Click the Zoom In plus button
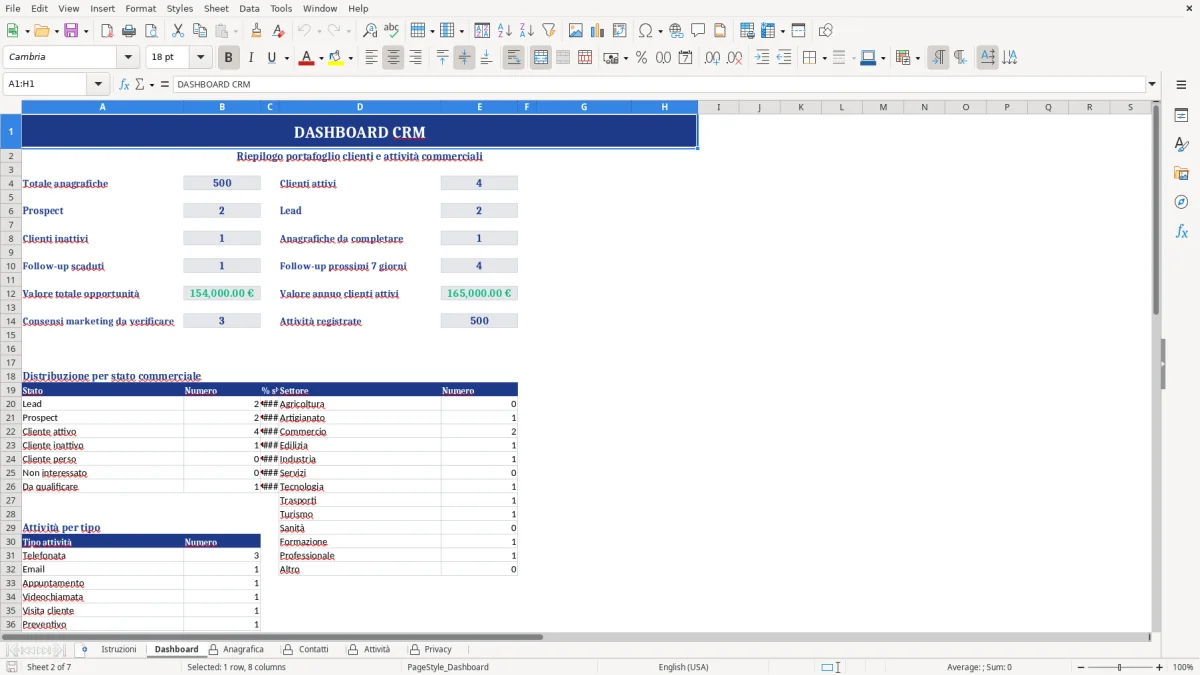The height and width of the screenshot is (675, 1200). 1160,667
